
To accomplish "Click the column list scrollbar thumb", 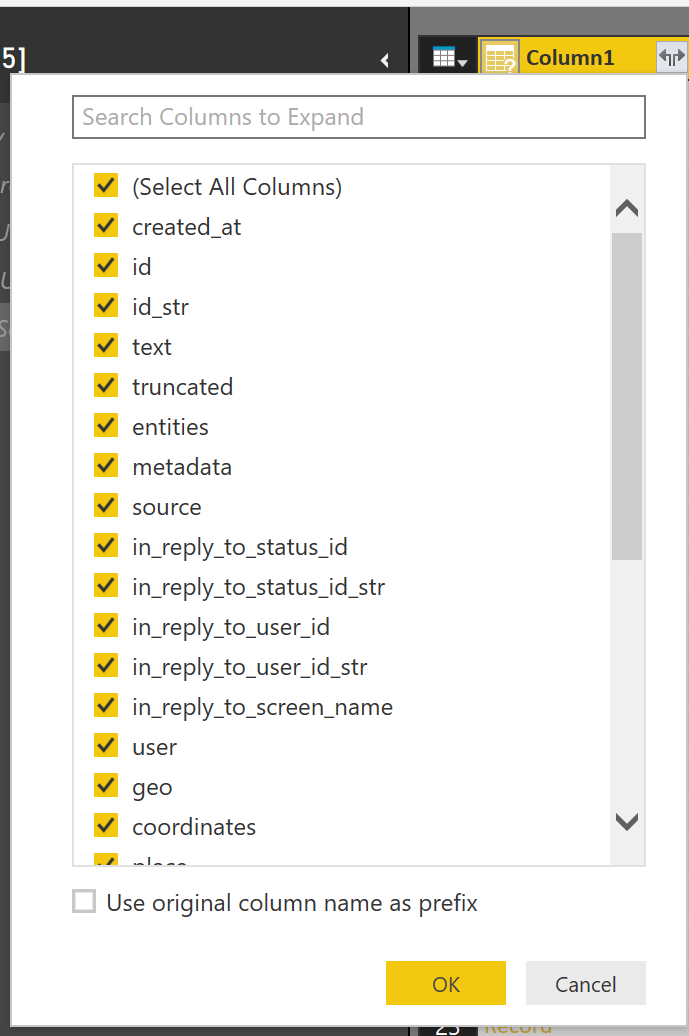I will [x=627, y=395].
